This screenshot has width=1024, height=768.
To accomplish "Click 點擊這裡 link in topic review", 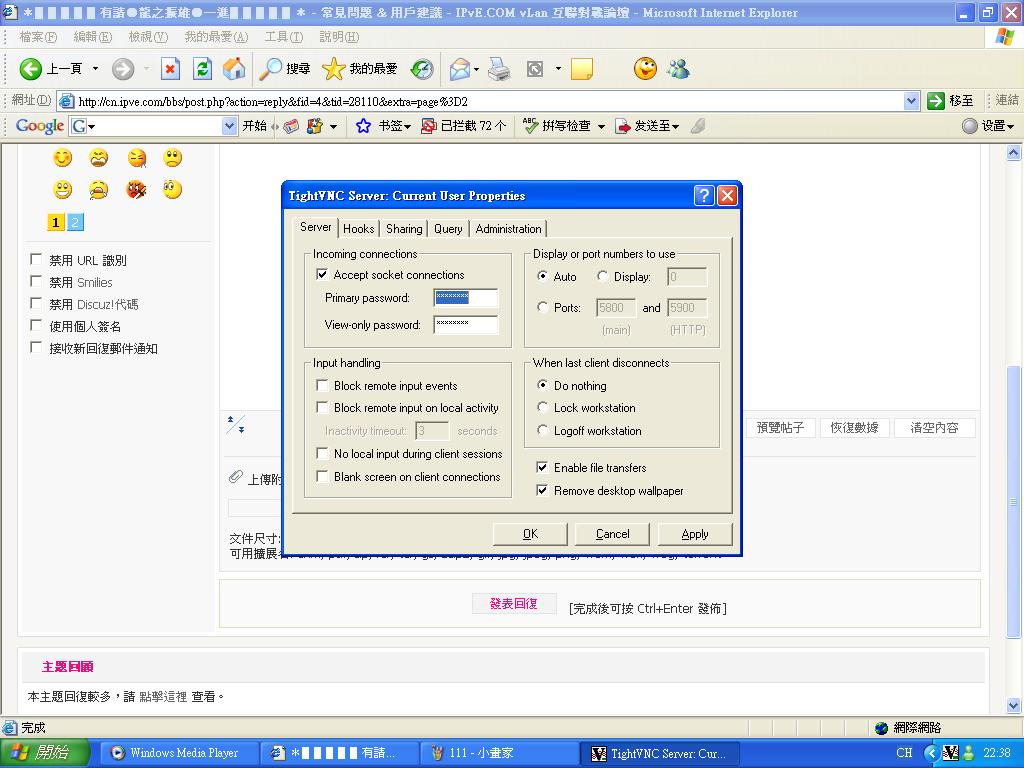I will click(x=163, y=697).
